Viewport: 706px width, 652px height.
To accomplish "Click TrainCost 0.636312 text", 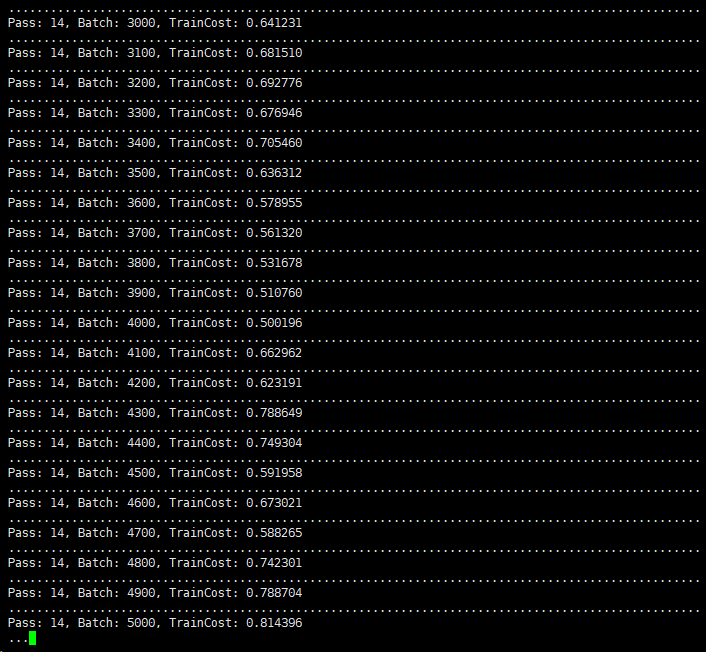I will pos(274,173).
